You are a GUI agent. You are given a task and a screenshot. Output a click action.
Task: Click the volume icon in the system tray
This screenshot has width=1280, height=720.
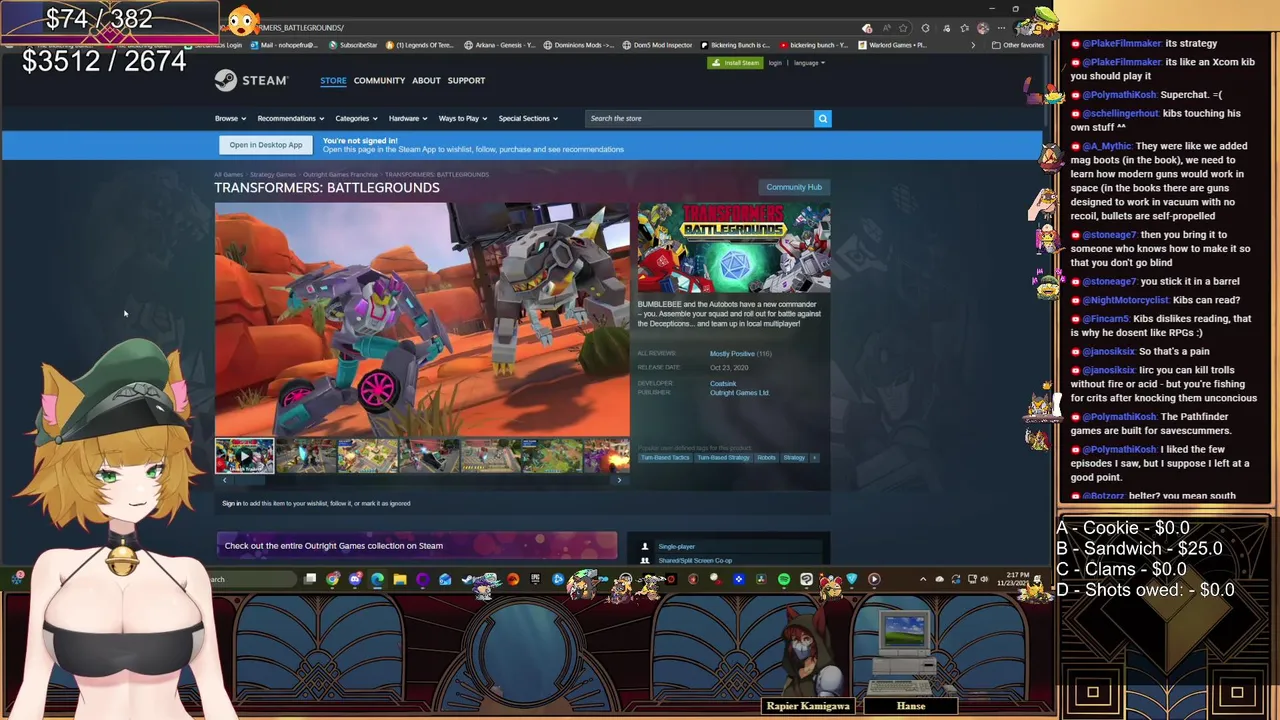point(984,579)
